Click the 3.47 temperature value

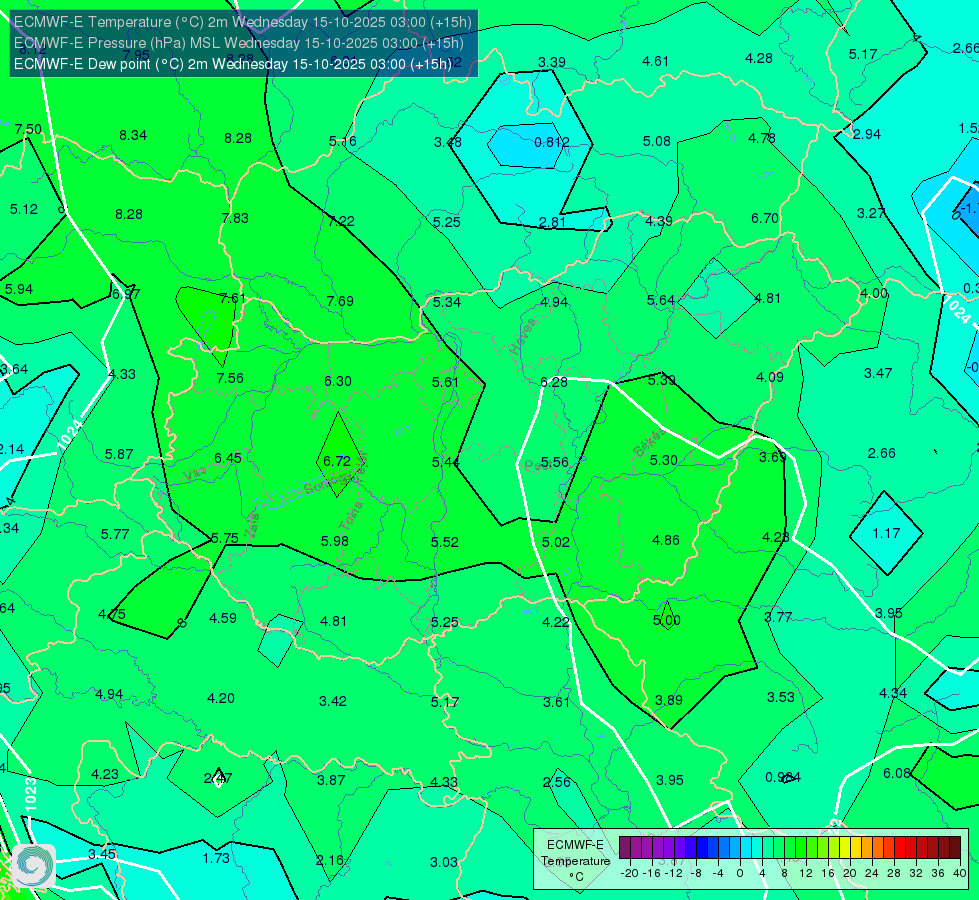878,373
